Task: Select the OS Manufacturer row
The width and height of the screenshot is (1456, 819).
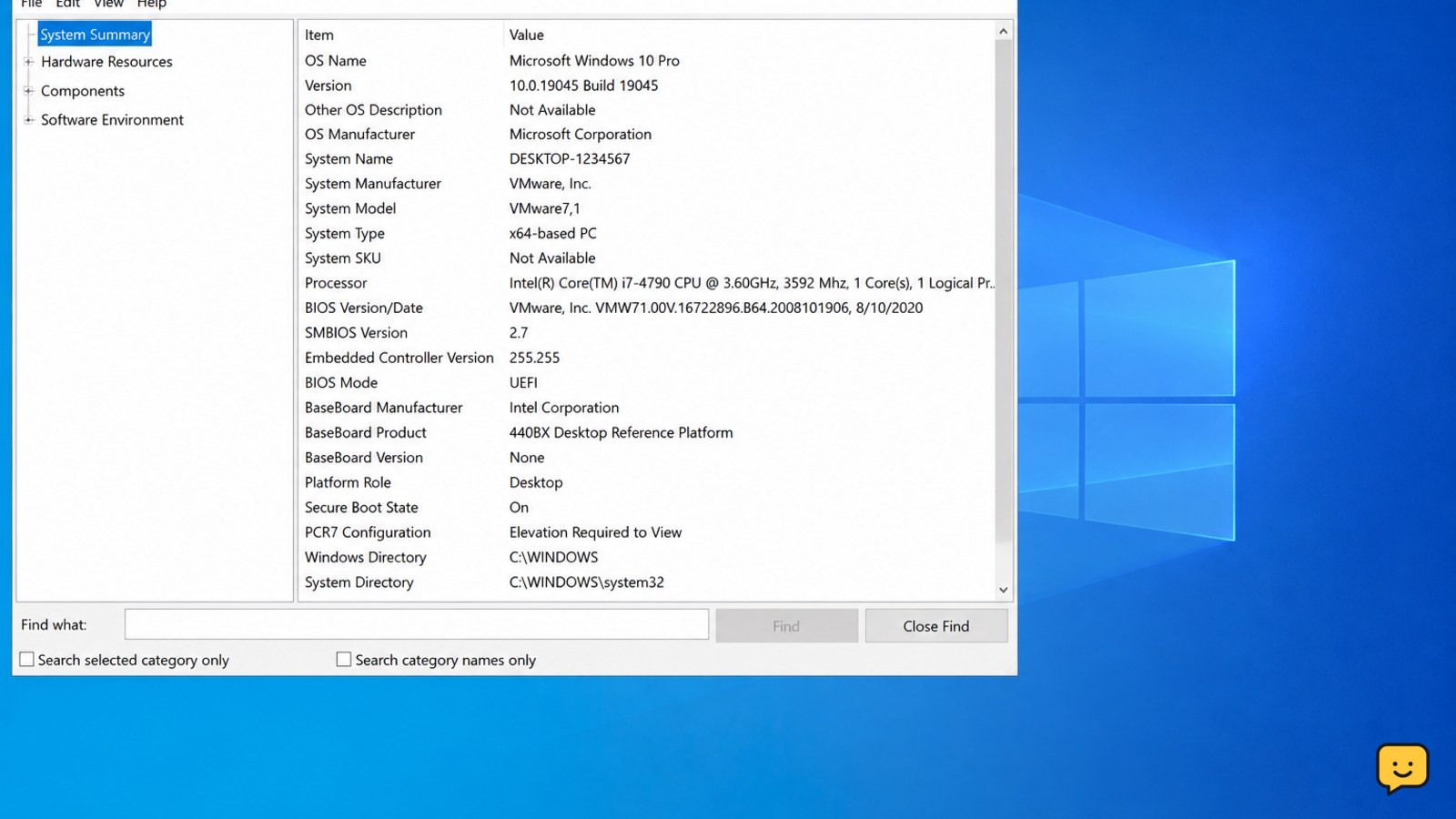Action: click(x=647, y=135)
